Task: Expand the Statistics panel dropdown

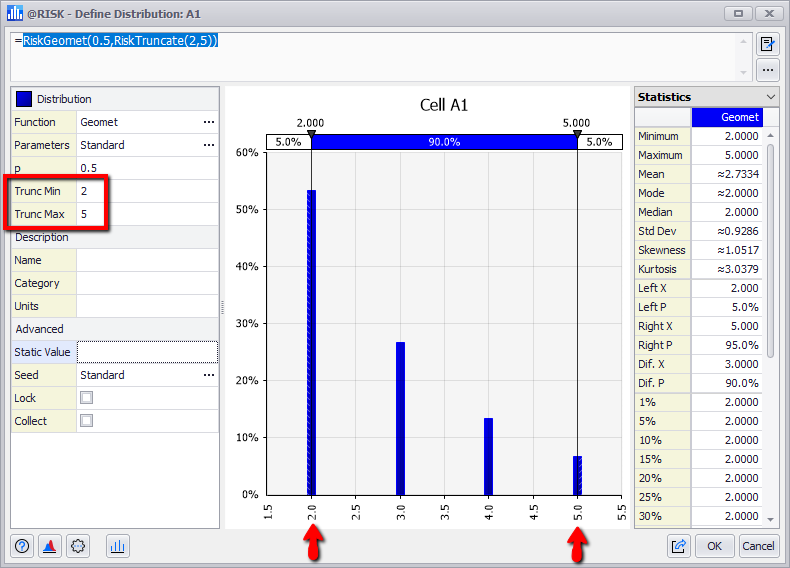Action: click(x=770, y=97)
